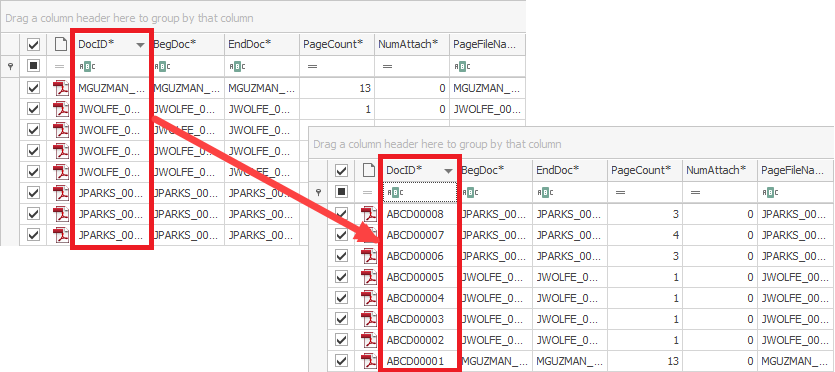Click the equals filter icon under PageCount in the right grid
The image size is (835, 372).
[620, 193]
